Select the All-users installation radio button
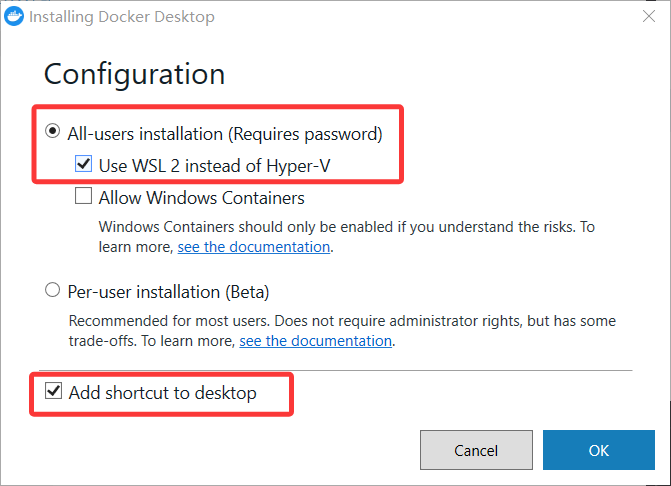671x486 pixels. [x=52, y=131]
